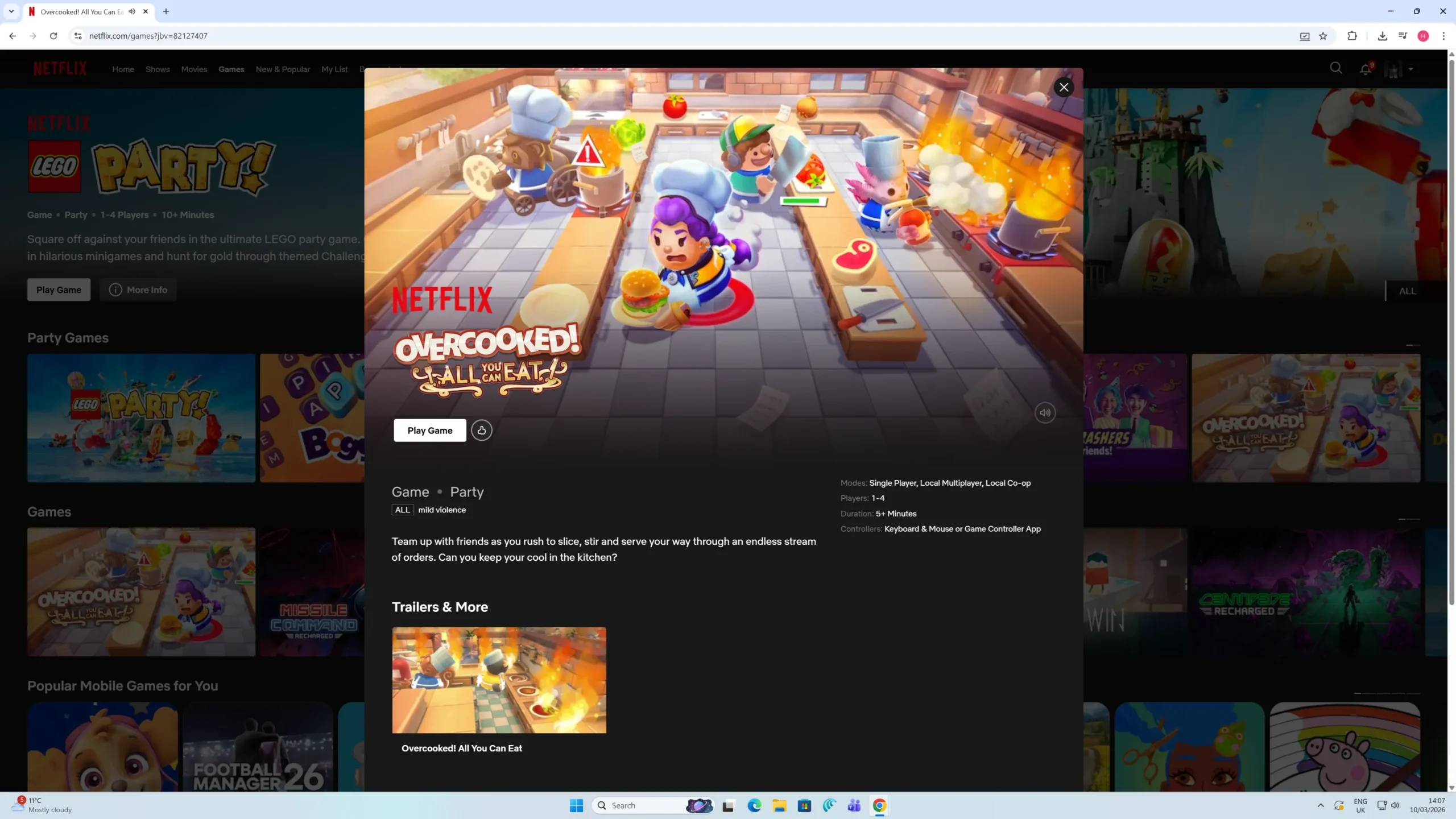The image size is (1456, 819).
Task: Open the notifications bell
Action: click(x=1366, y=68)
